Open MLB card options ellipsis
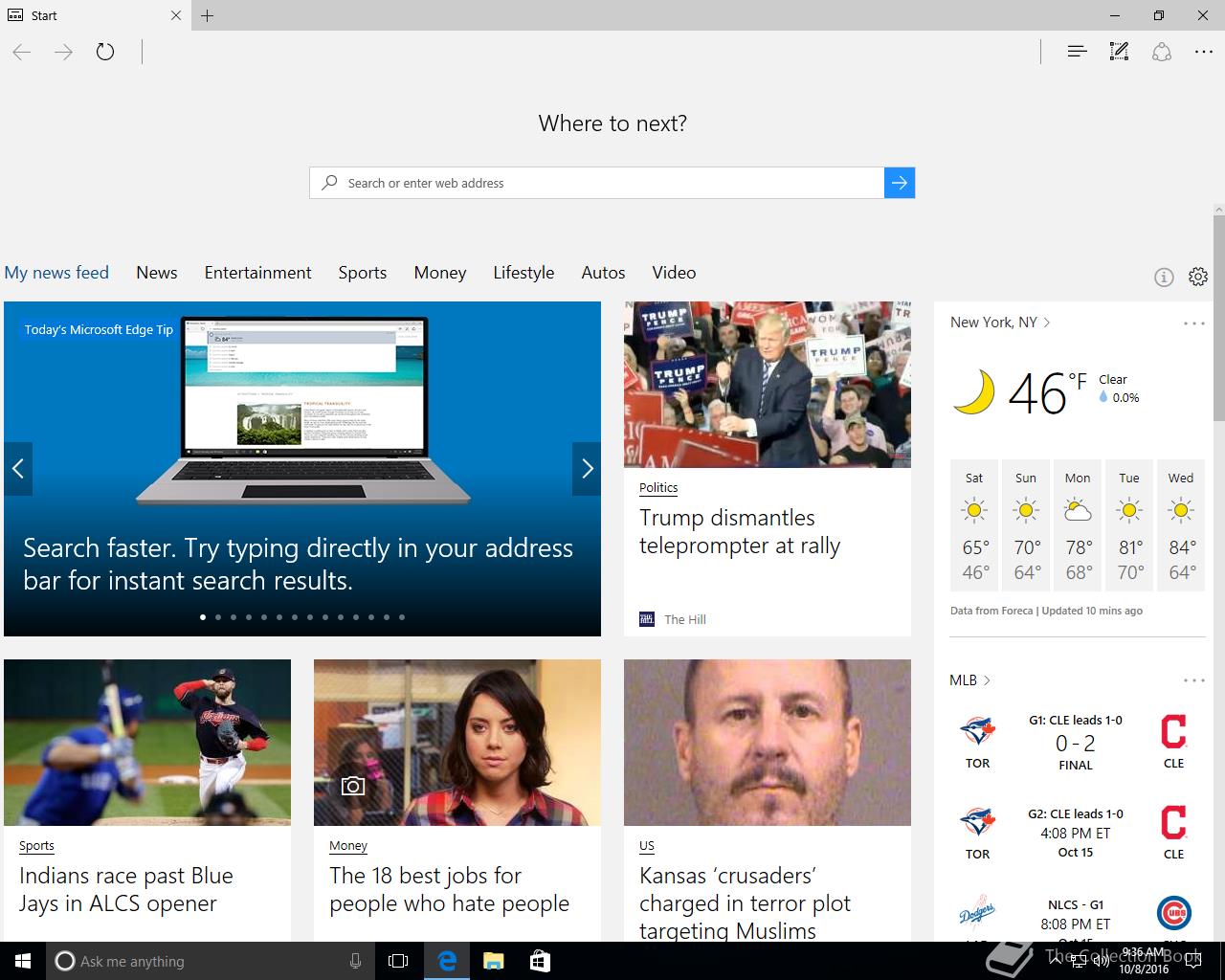1225x980 pixels. click(x=1194, y=680)
